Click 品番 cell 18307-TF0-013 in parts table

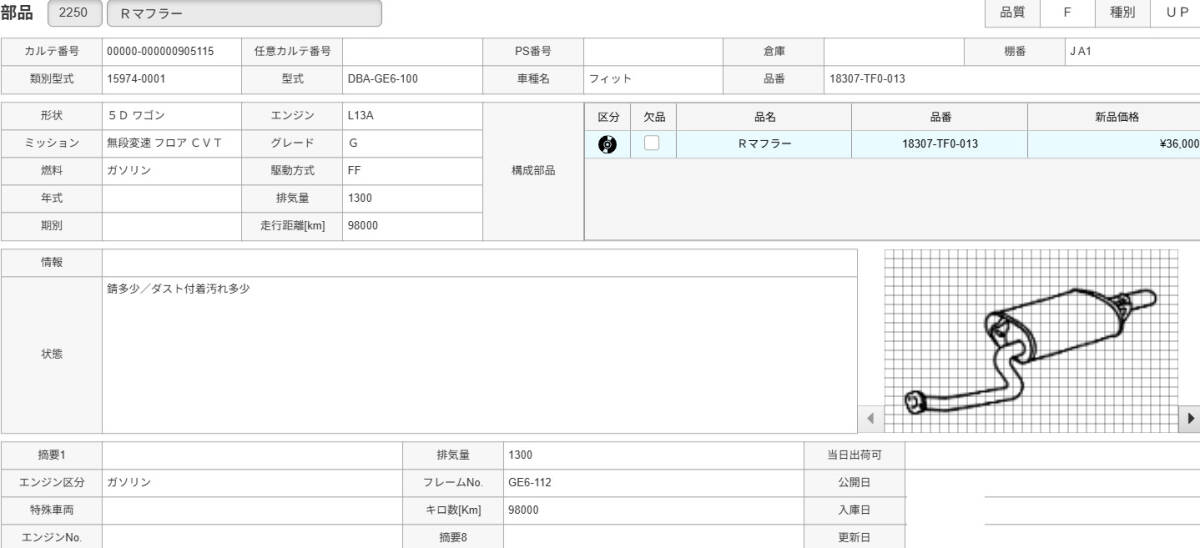tap(939, 144)
